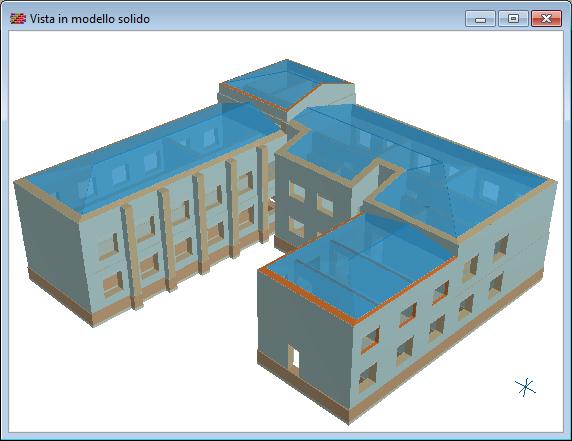Select the rightmost pilaster on the left wing facade

tap(263, 194)
